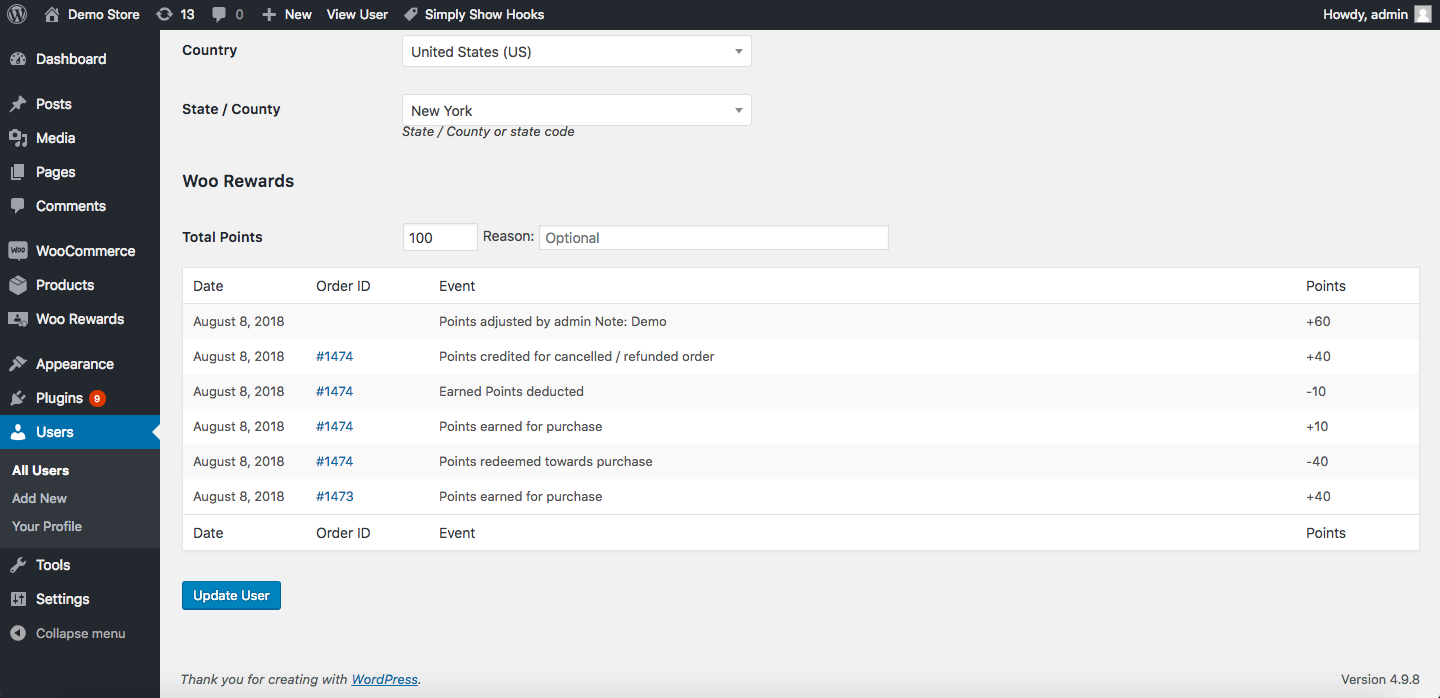This screenshot has width=1440, height=698.
Task: Select Add New user submenu item
Action: coord(39,498)
